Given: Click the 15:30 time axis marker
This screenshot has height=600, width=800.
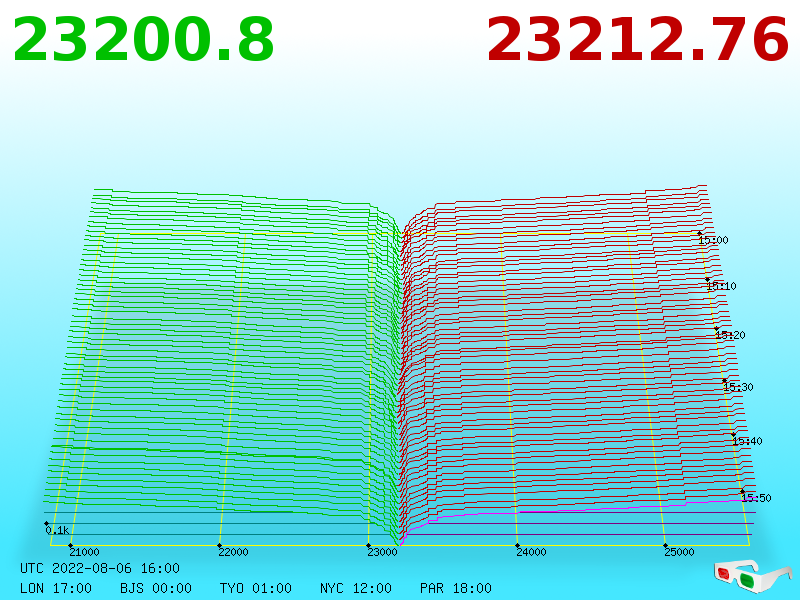Looking at the screenshot, I should point(738,387).
